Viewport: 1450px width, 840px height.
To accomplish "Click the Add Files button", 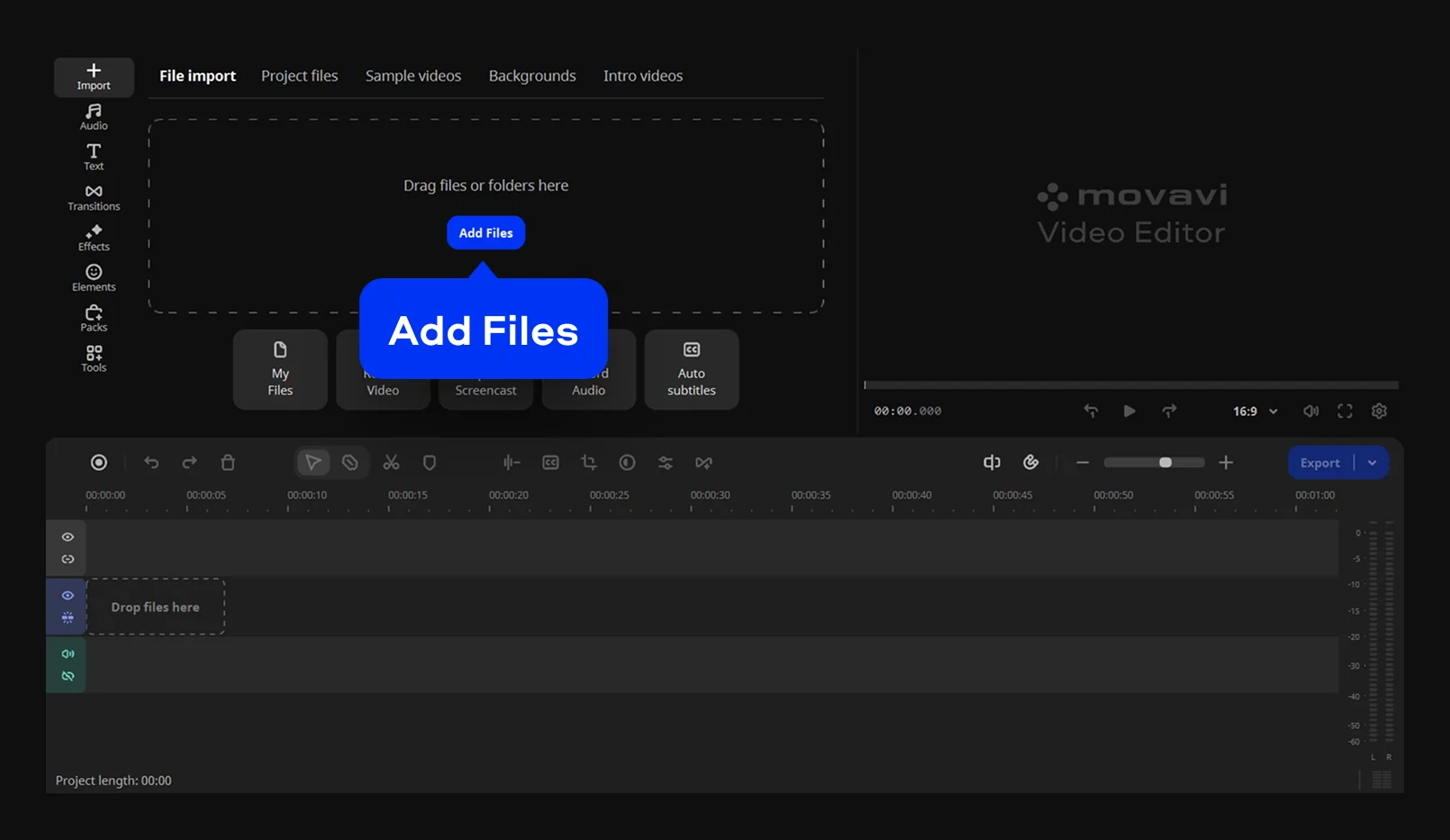I will coord(485,232).
